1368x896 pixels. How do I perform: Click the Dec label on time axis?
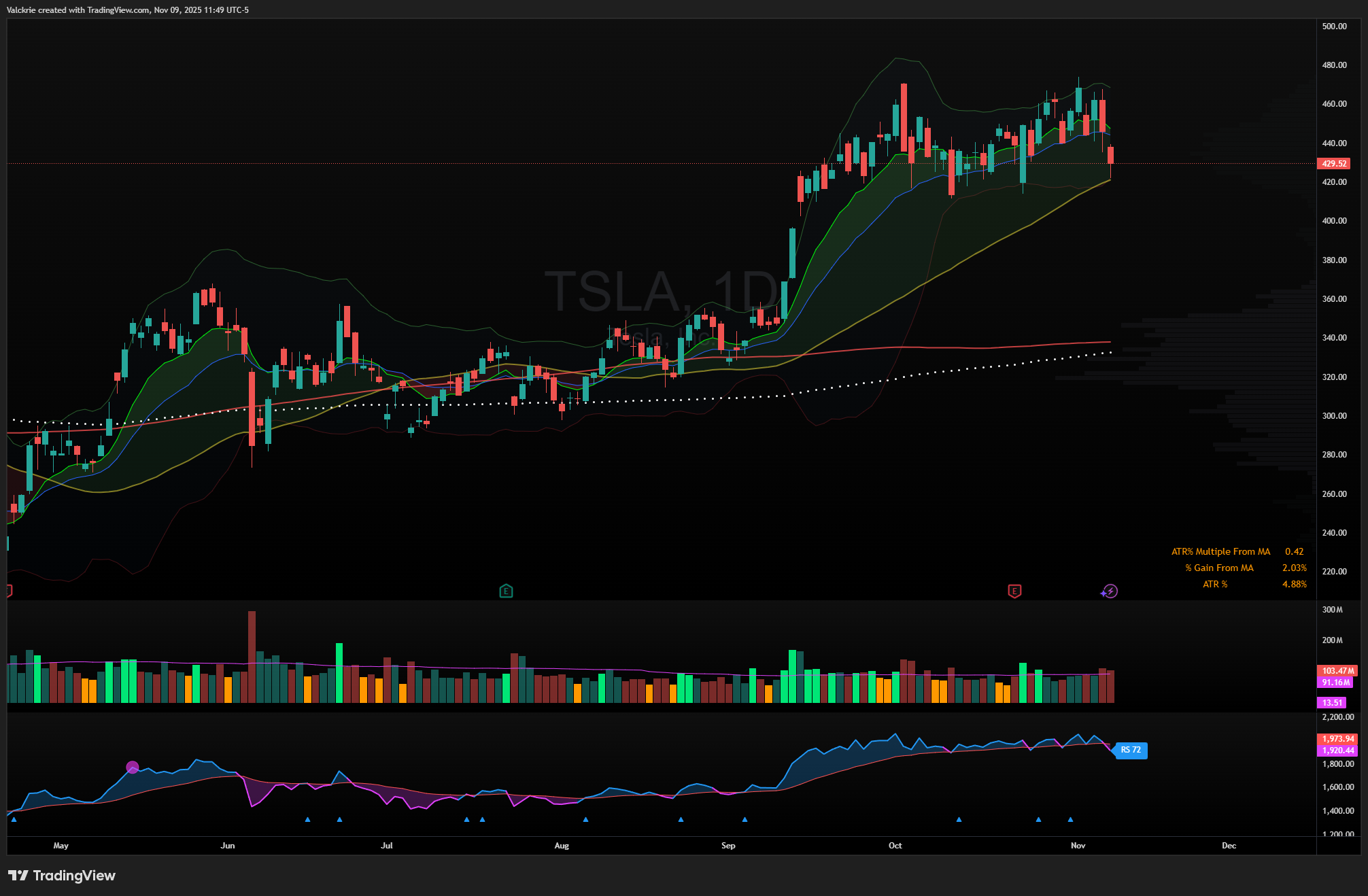1229,845
